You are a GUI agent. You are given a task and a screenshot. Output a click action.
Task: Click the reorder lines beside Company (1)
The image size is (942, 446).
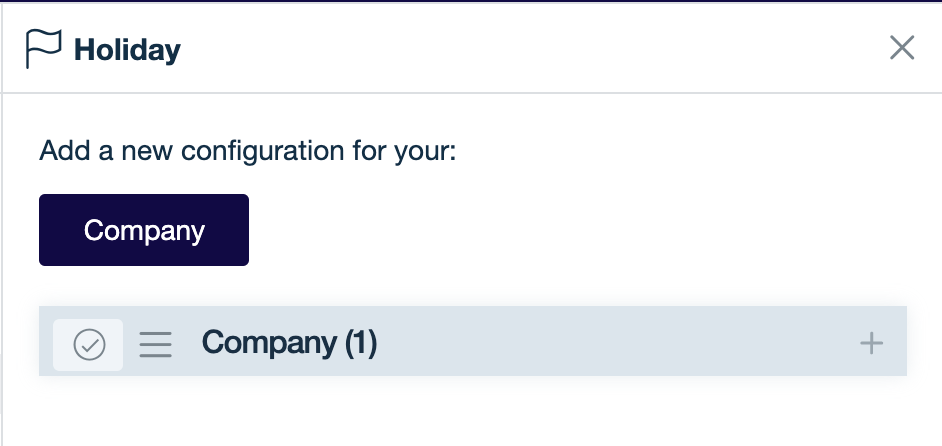[155, 345]
